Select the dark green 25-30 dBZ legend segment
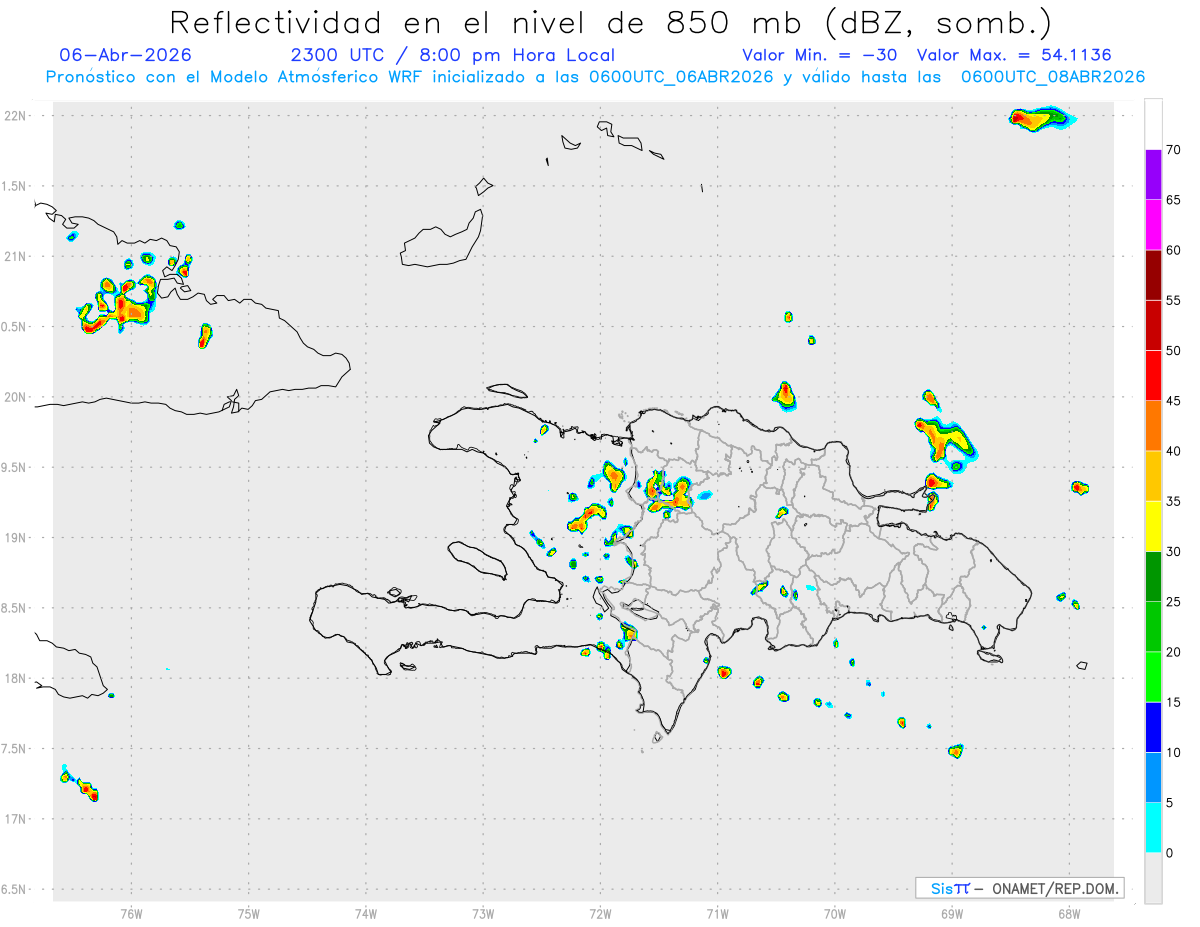 (1153, 576)
